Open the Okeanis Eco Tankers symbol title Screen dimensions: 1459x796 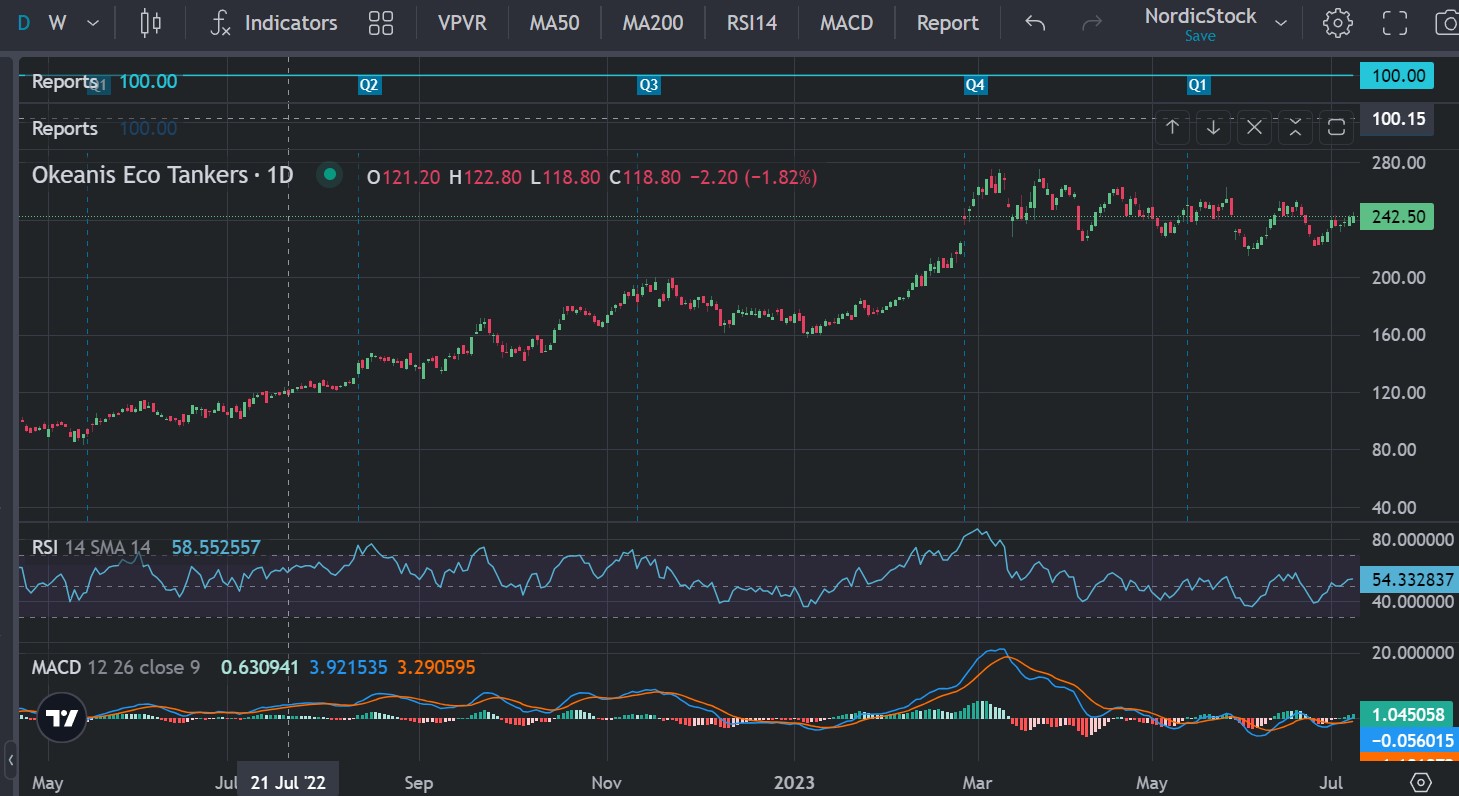[162, 175]
